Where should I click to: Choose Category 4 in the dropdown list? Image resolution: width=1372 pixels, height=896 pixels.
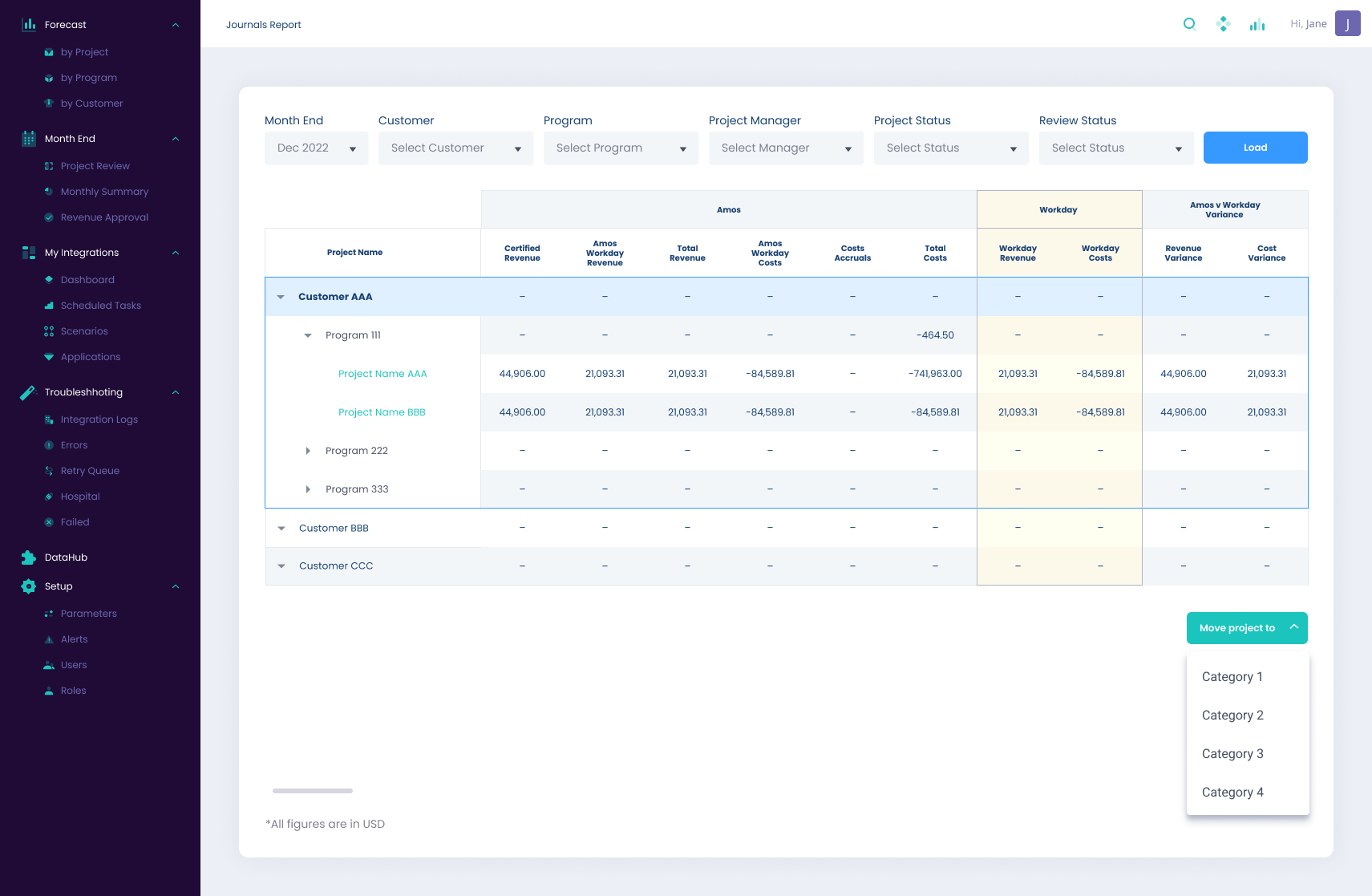coord(1232,793)
